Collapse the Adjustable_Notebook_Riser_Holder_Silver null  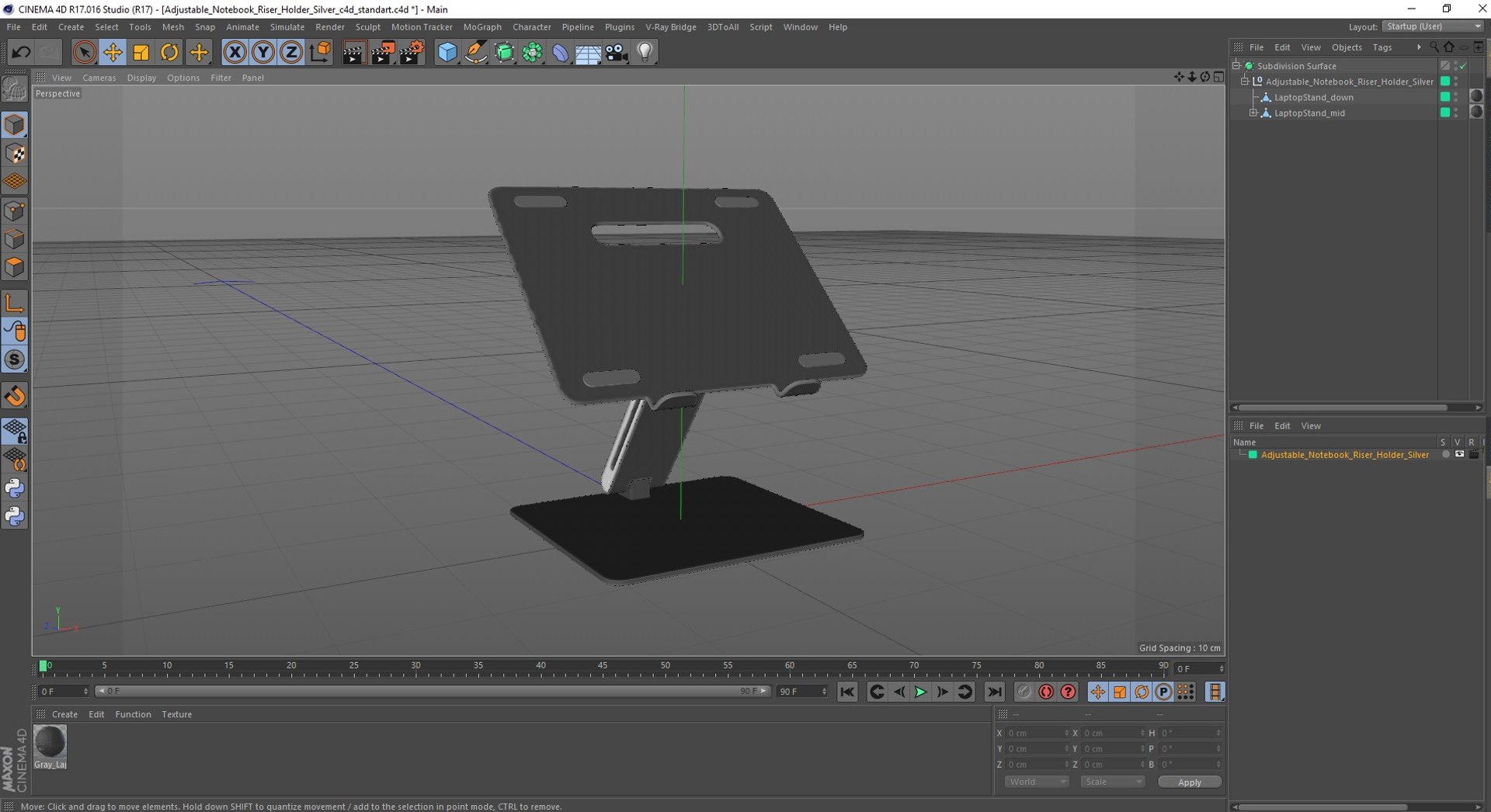1245,82
